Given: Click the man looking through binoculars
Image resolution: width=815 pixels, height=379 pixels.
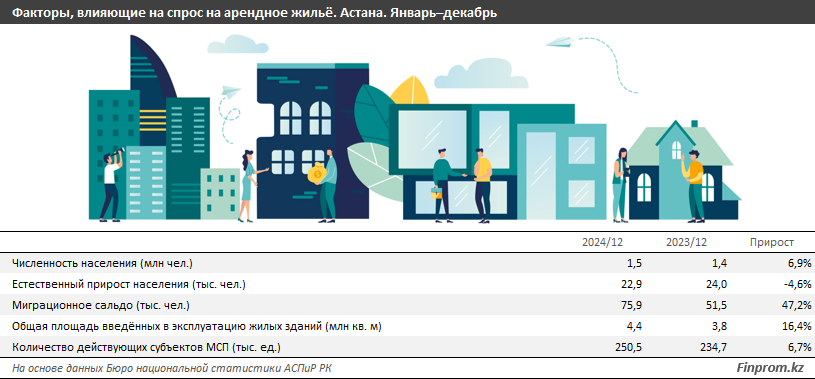Looking at the screenshot, I should click(x=111, y=185).
